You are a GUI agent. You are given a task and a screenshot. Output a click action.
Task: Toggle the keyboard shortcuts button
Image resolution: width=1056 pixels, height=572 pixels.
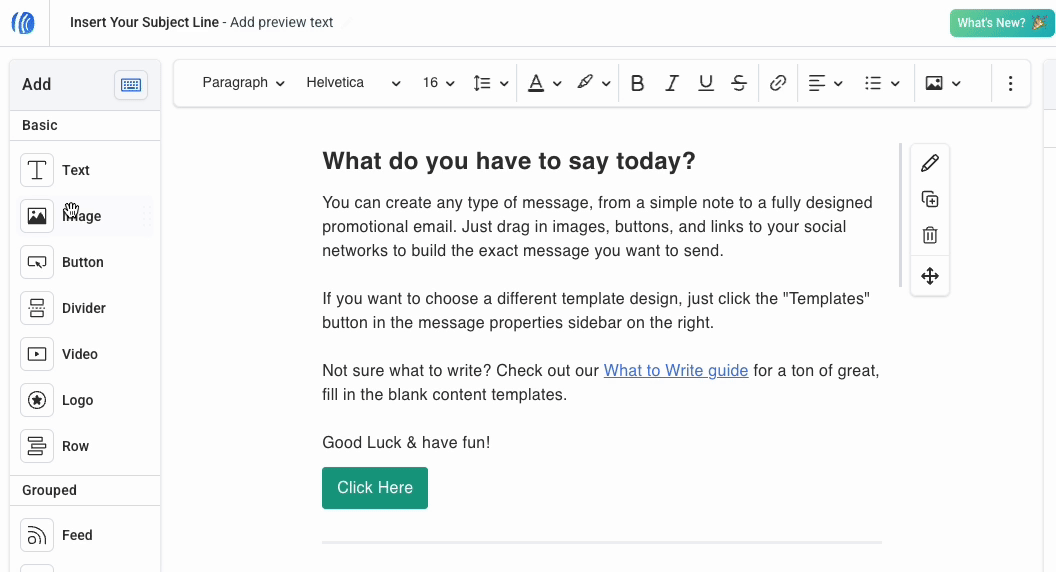(131, 85)
